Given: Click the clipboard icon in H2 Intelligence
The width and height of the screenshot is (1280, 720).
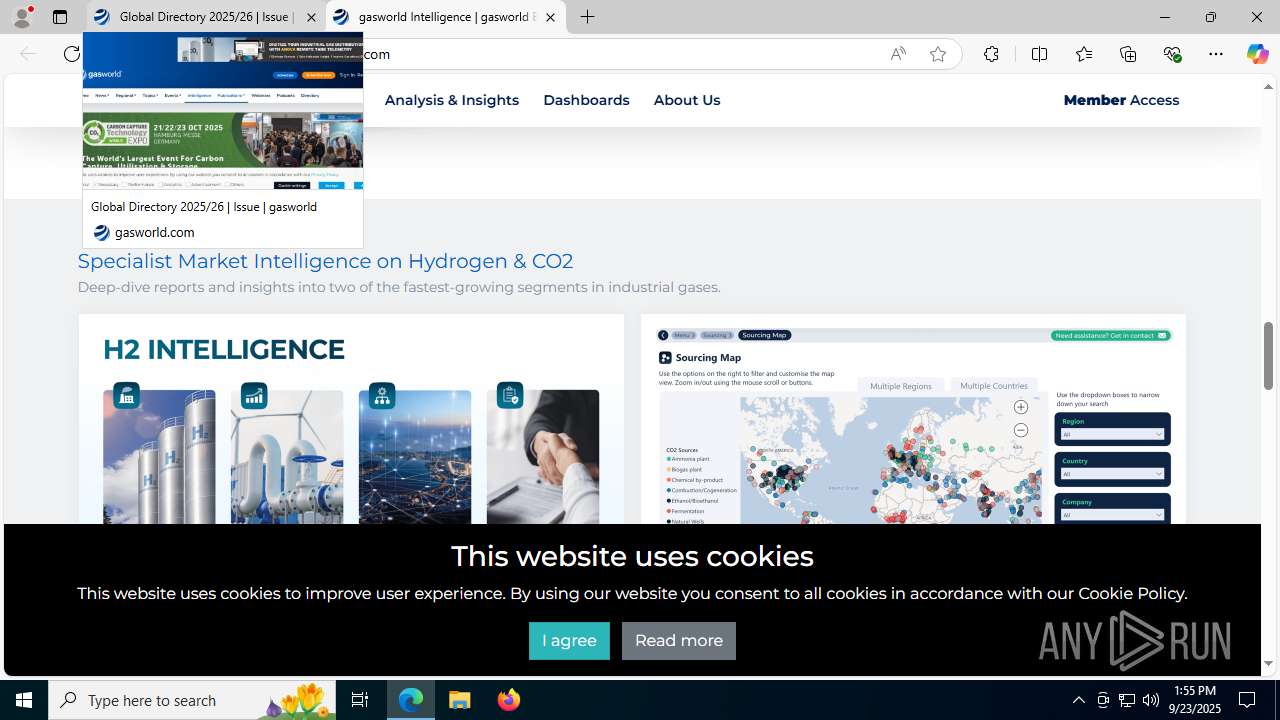Looking at the screenshot, I should (509, 396).
